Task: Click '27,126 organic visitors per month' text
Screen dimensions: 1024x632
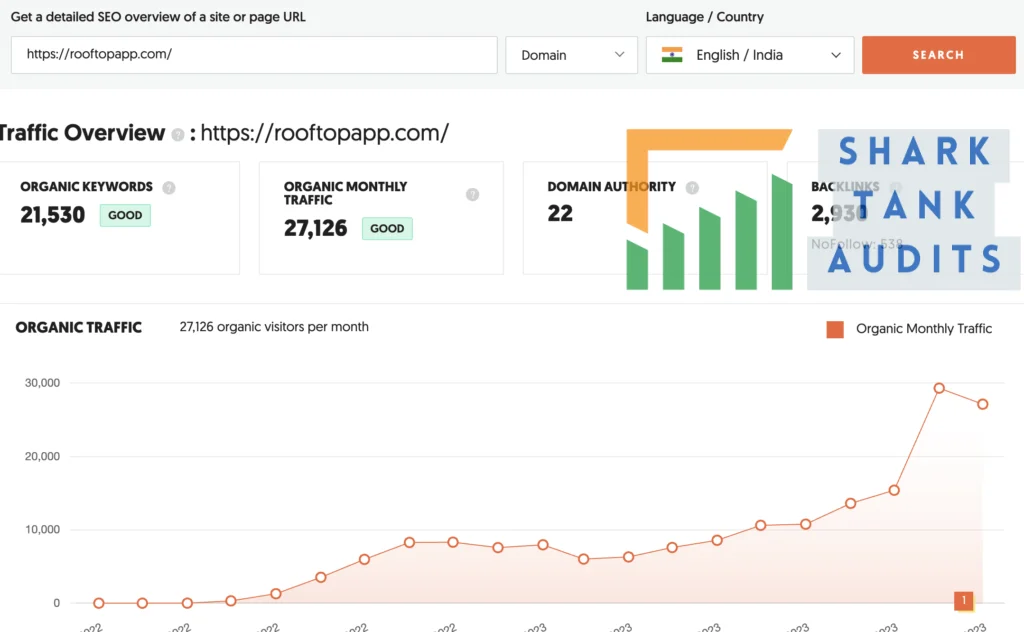Action: pyautogui.click(x=274, y=327)
